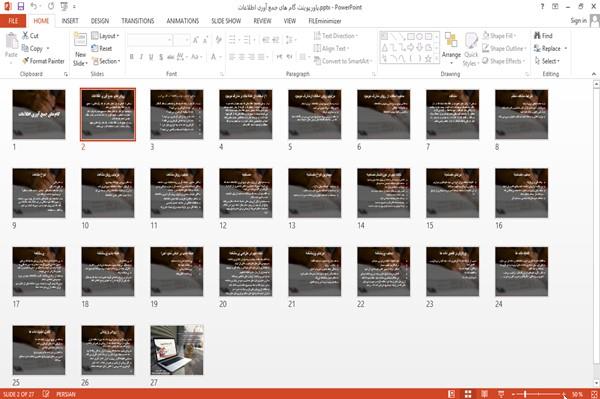Click PERSIAN language indicator in status bar
Image resolution: width=600 pixels, height=399 pixels.
tap(66, 394)
